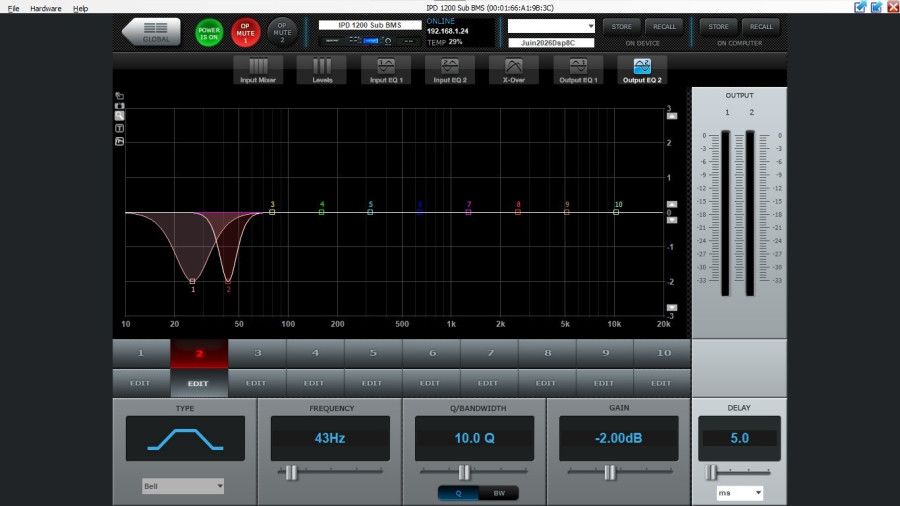Click the camera snapshot icon beside graph
The image size is (900, 506).
click(119, 106)
